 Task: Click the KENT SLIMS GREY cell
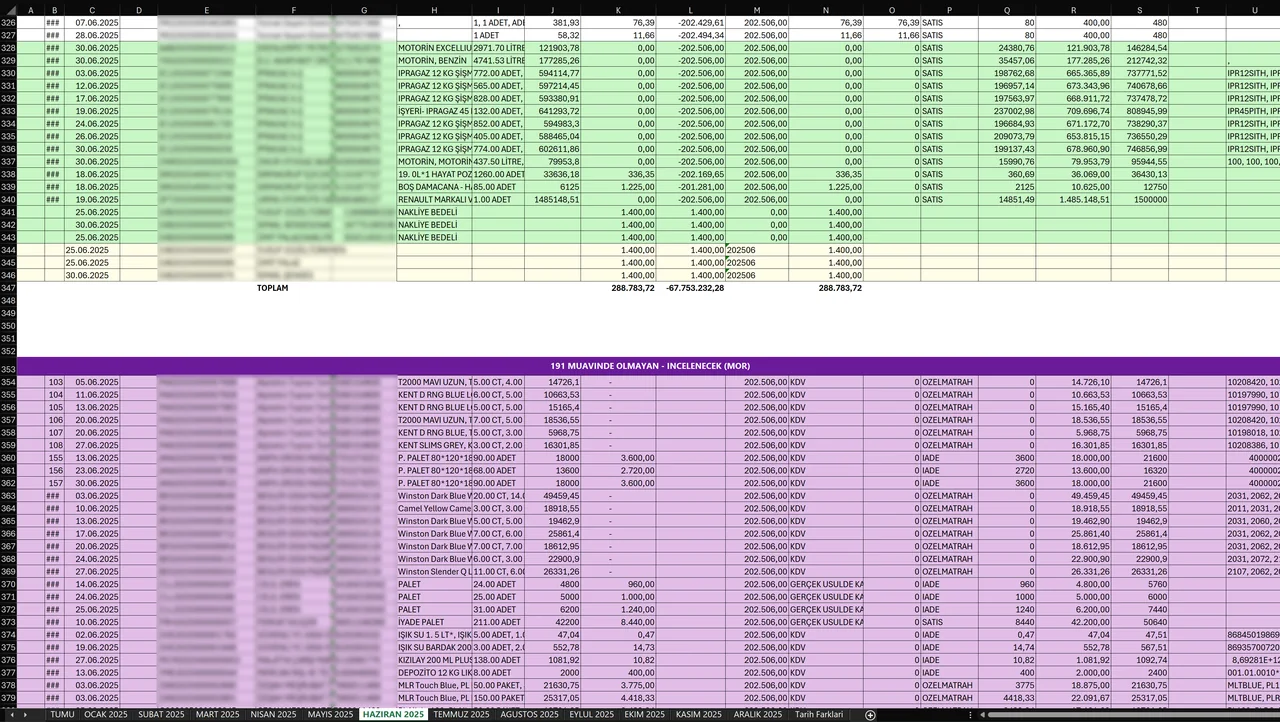click(x=434, y=445)
